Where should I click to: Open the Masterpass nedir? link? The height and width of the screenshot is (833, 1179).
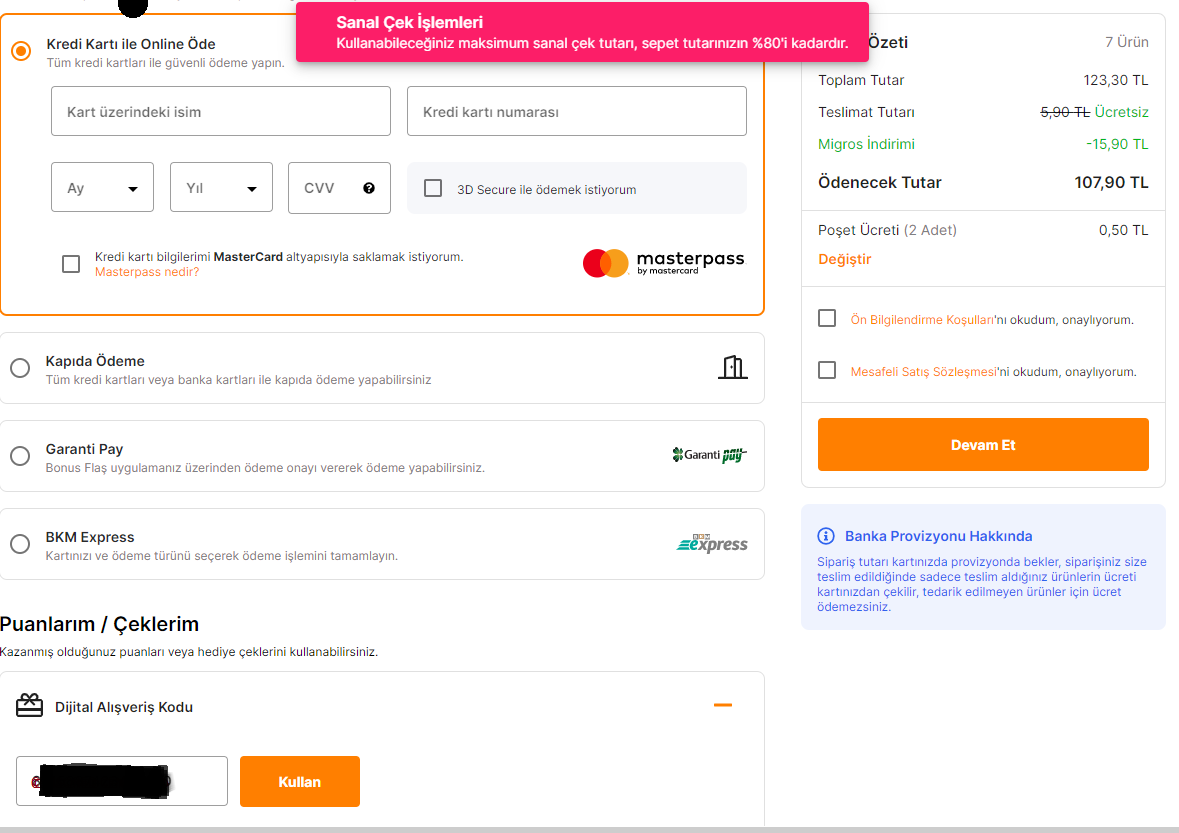147,272
